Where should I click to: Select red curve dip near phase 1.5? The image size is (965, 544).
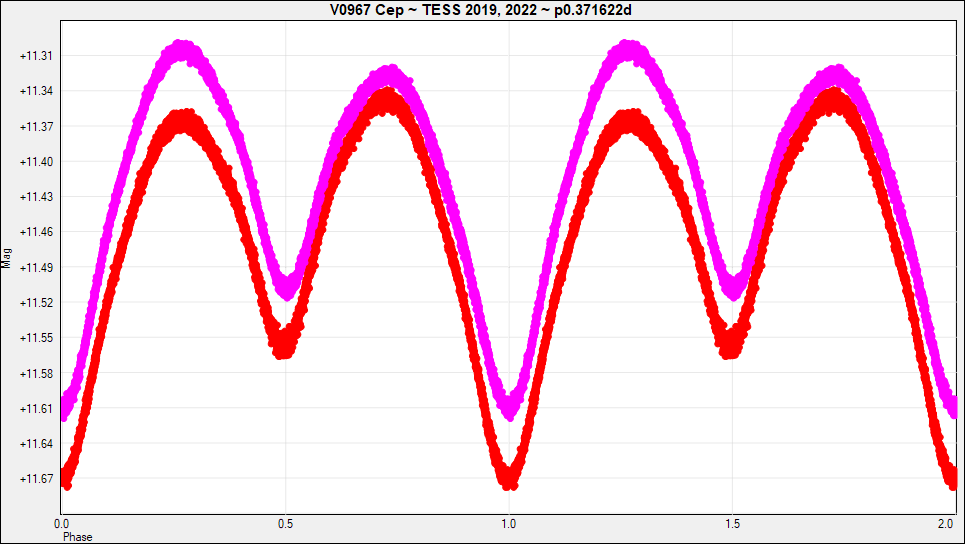pos(731,345)
